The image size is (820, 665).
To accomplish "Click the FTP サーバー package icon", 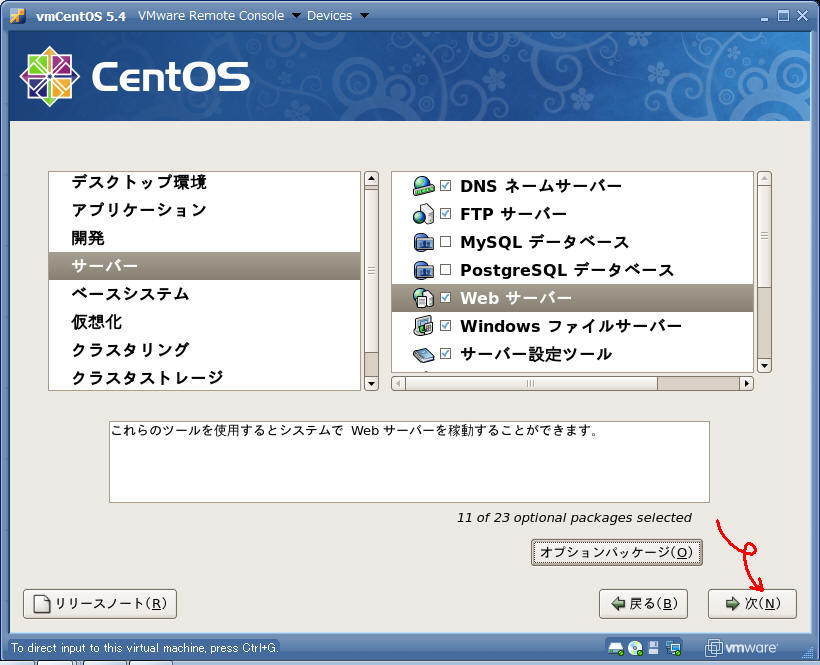I will point(423,214).
